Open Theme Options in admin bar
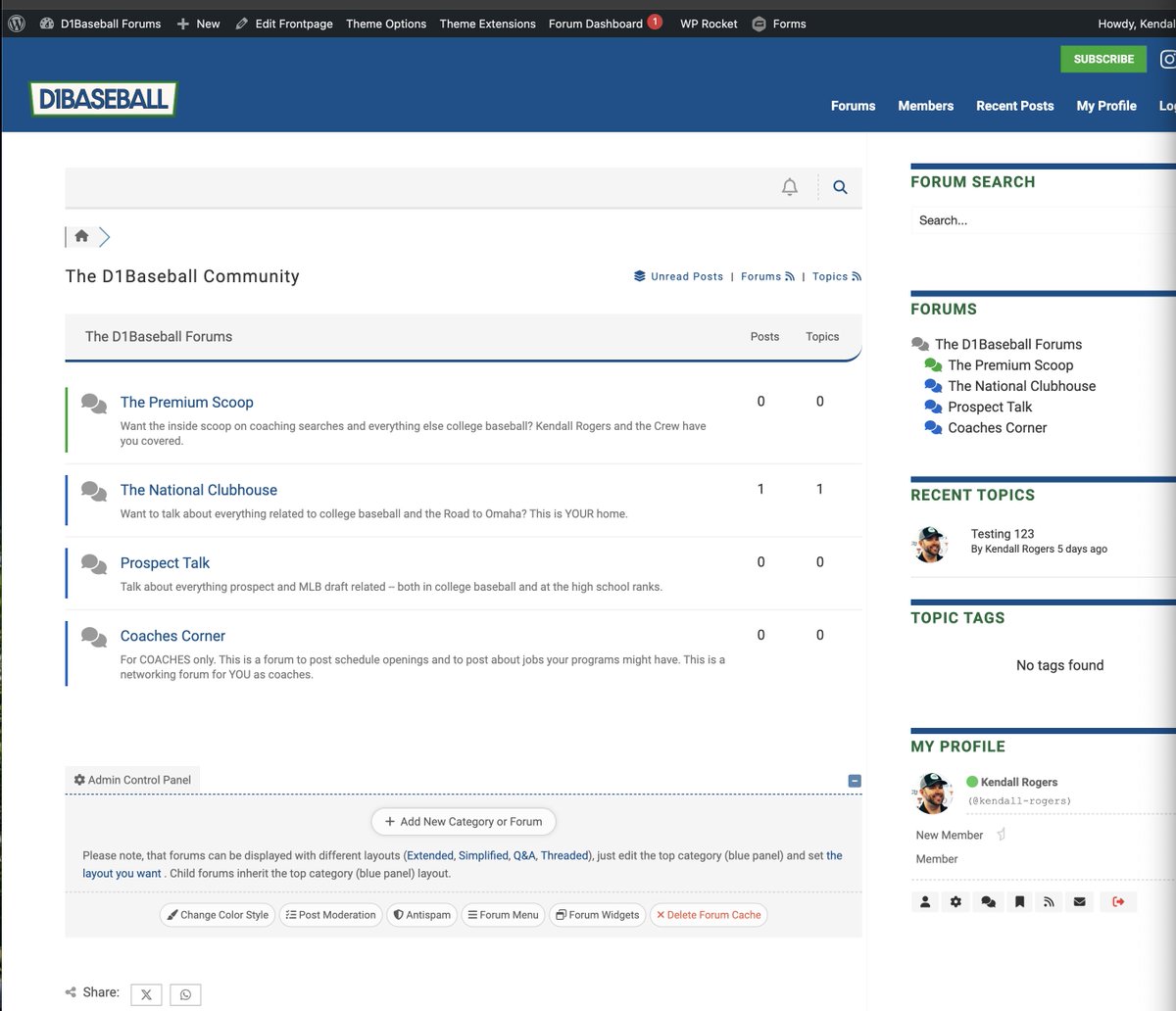This screenshot has width=1176, height=1011. [x=386, y=24]
